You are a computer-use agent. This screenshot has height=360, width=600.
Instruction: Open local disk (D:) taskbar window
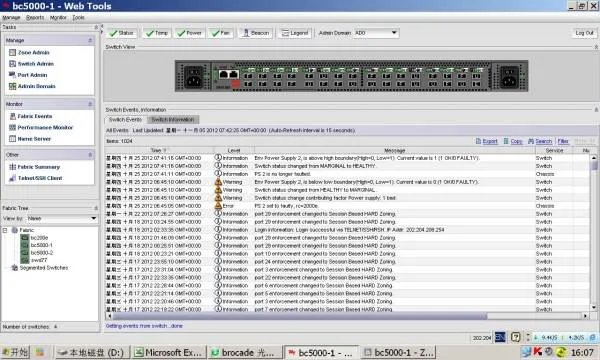coord(93,352)
